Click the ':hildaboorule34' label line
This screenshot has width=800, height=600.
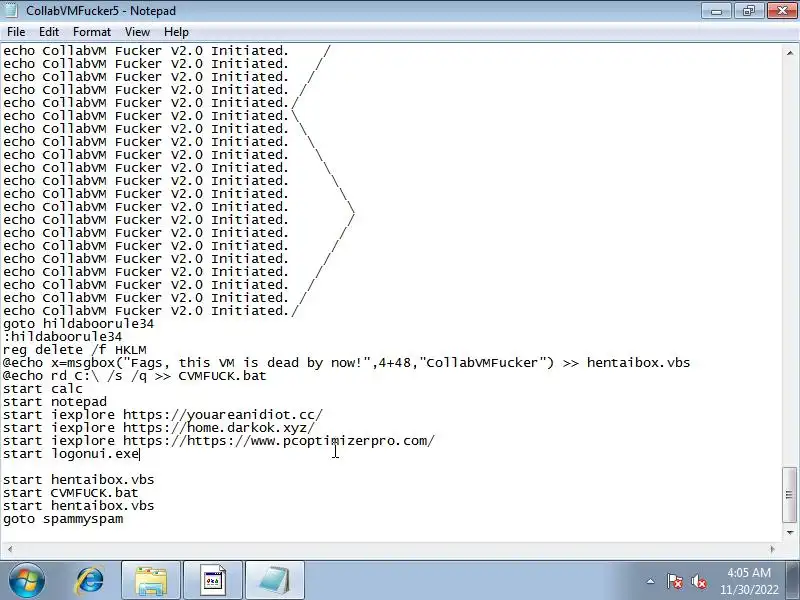click(62, 337)
